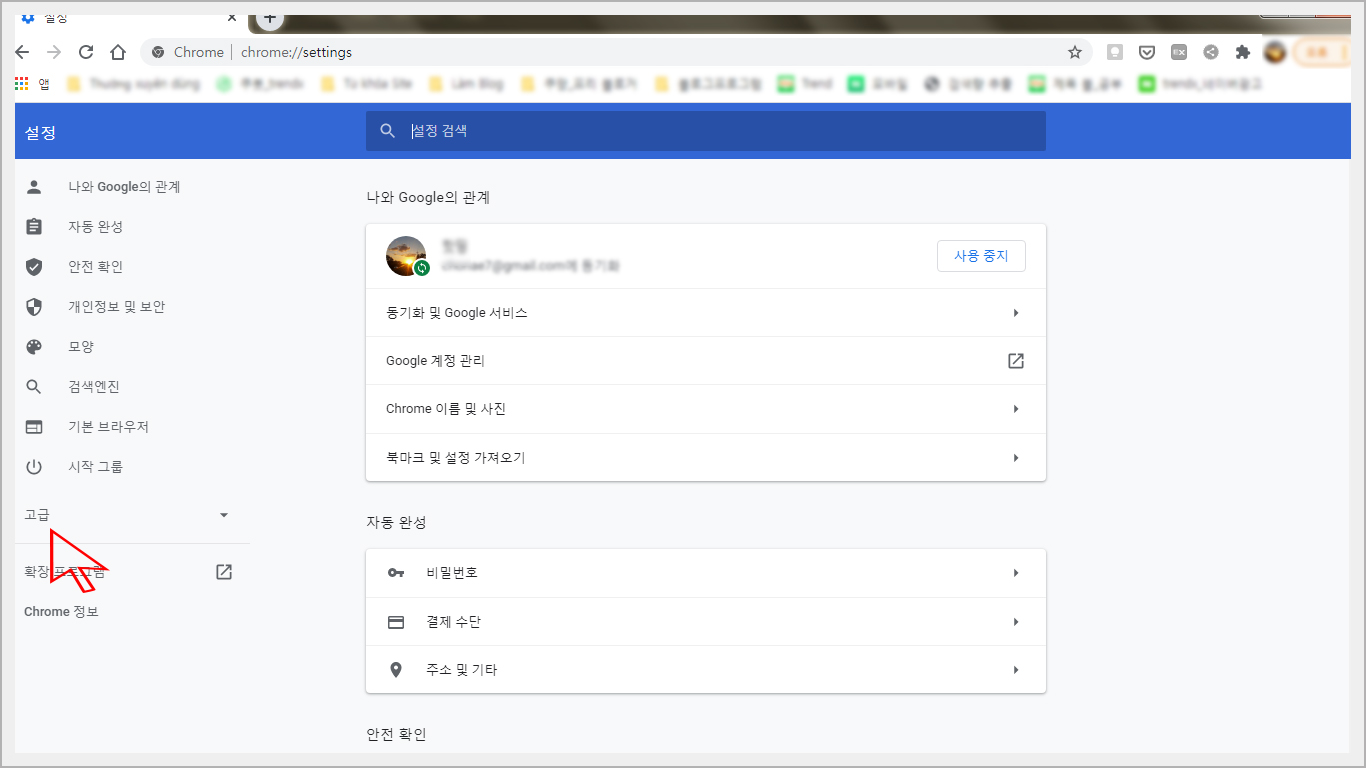Open the Trend bookmark
The height and width of the screenshot is (768, 1366).
click(805, 84)
